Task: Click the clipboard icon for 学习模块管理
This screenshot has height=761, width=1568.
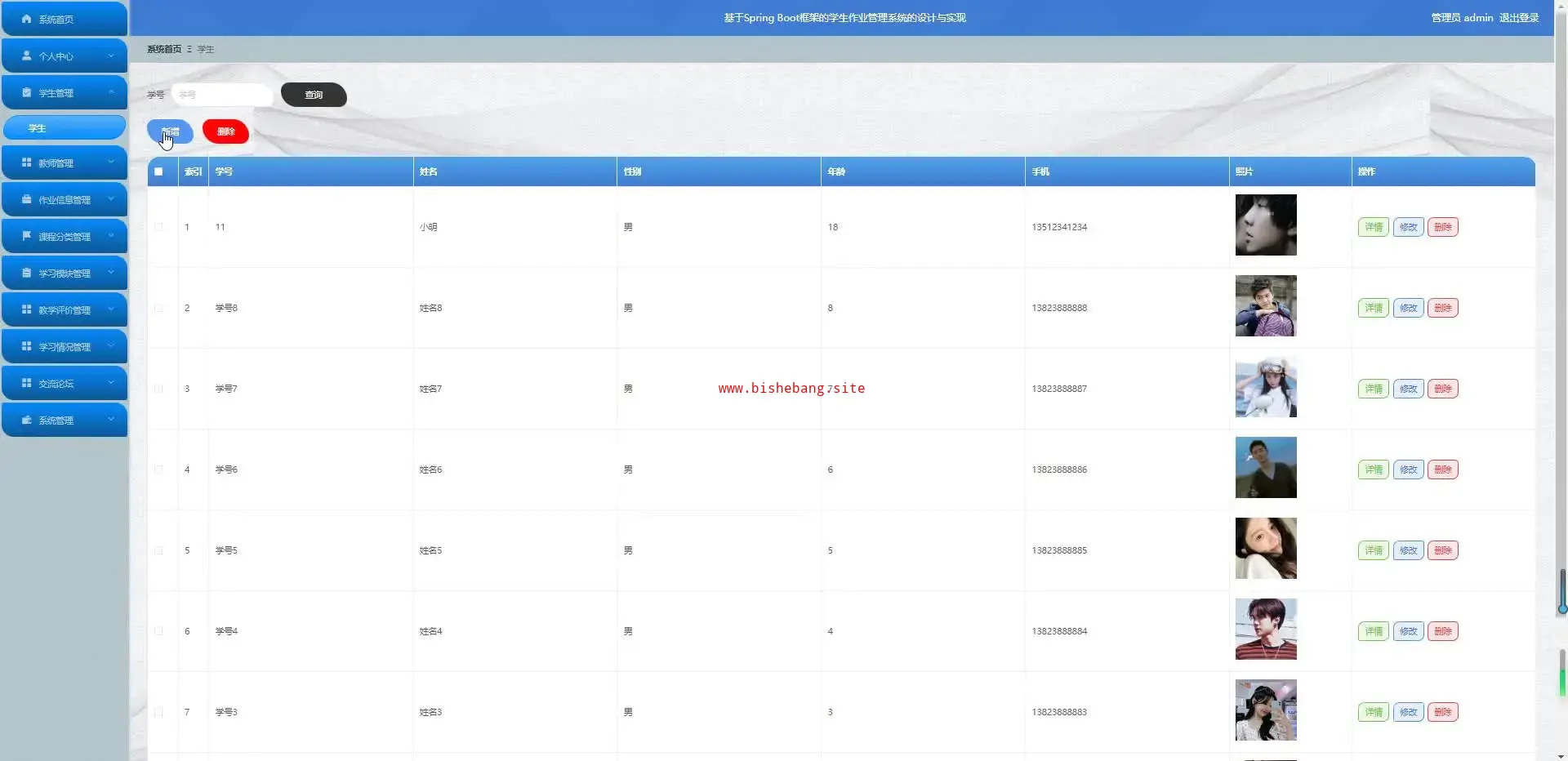Action: click(x=26, y=273)
